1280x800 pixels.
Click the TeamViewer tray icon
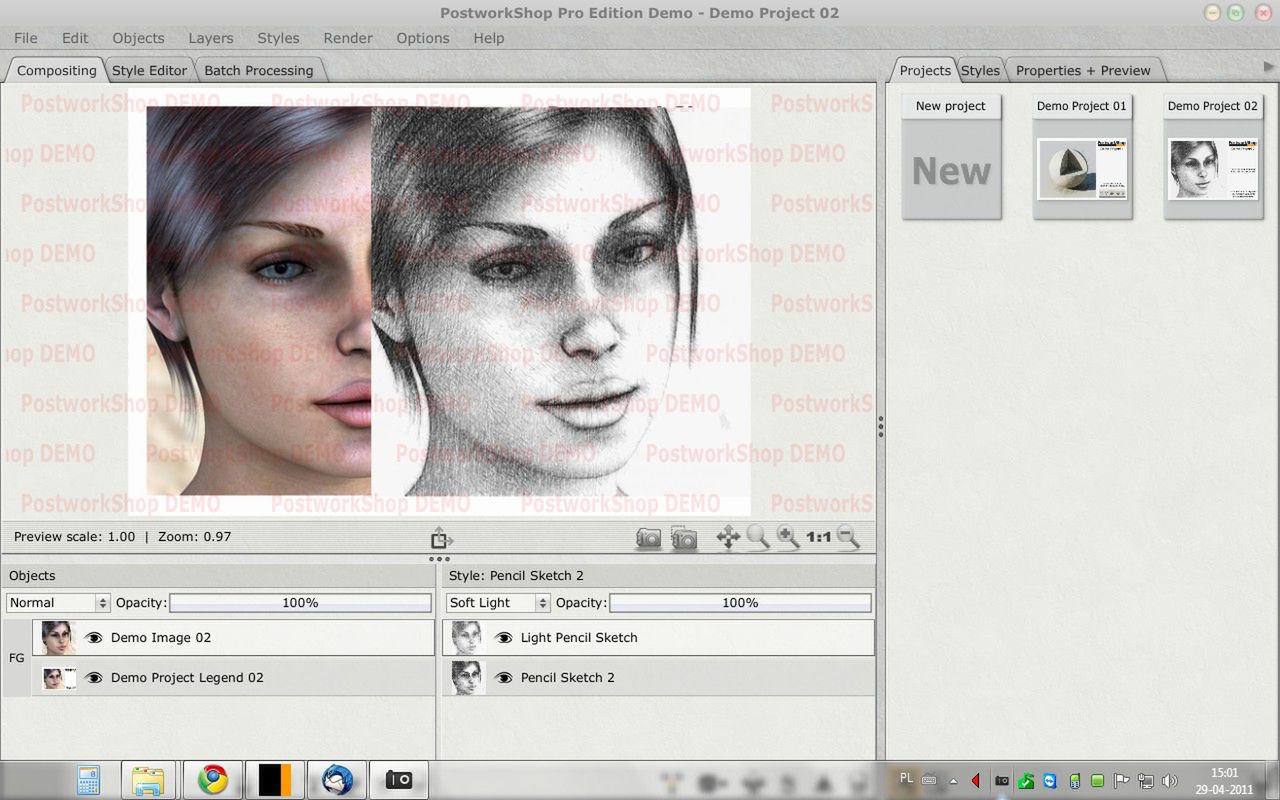pos(1050,781)
